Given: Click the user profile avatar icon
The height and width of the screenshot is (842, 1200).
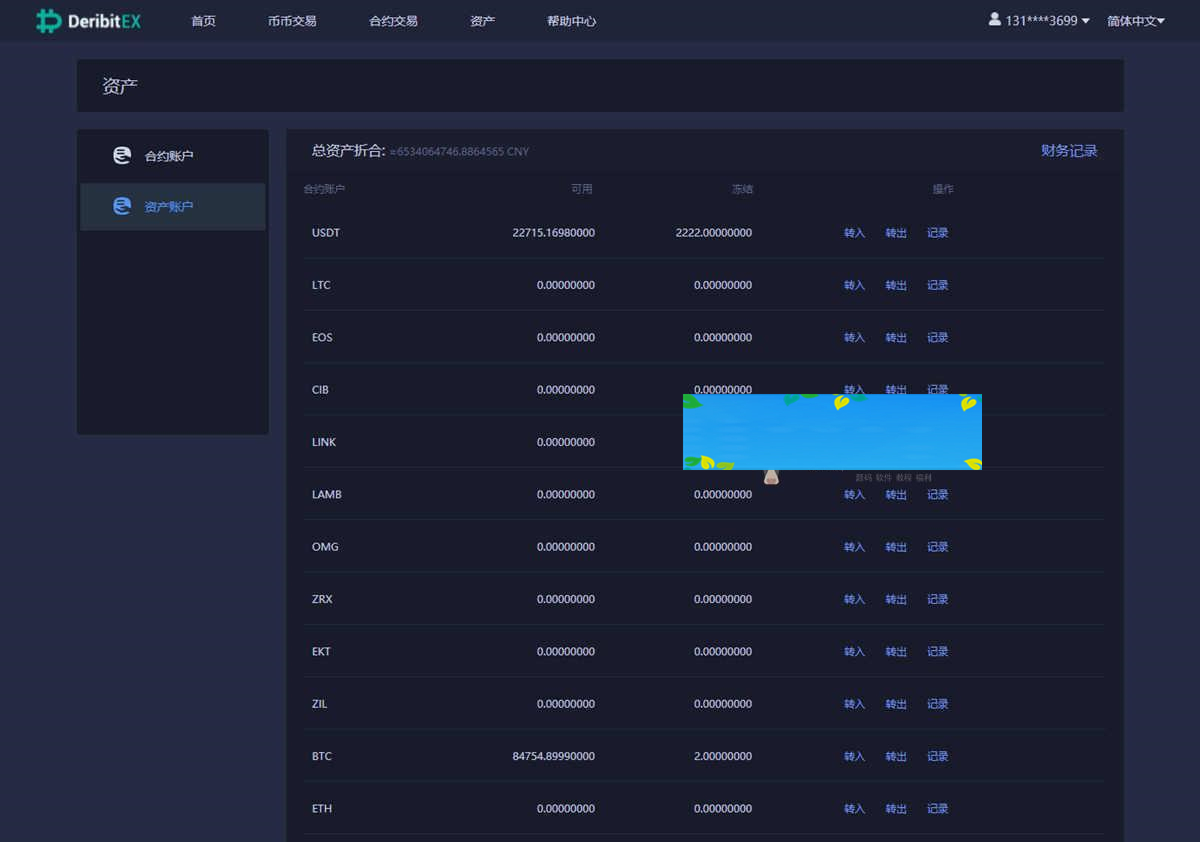Looking at the screenshot, I should coord(994,20).
